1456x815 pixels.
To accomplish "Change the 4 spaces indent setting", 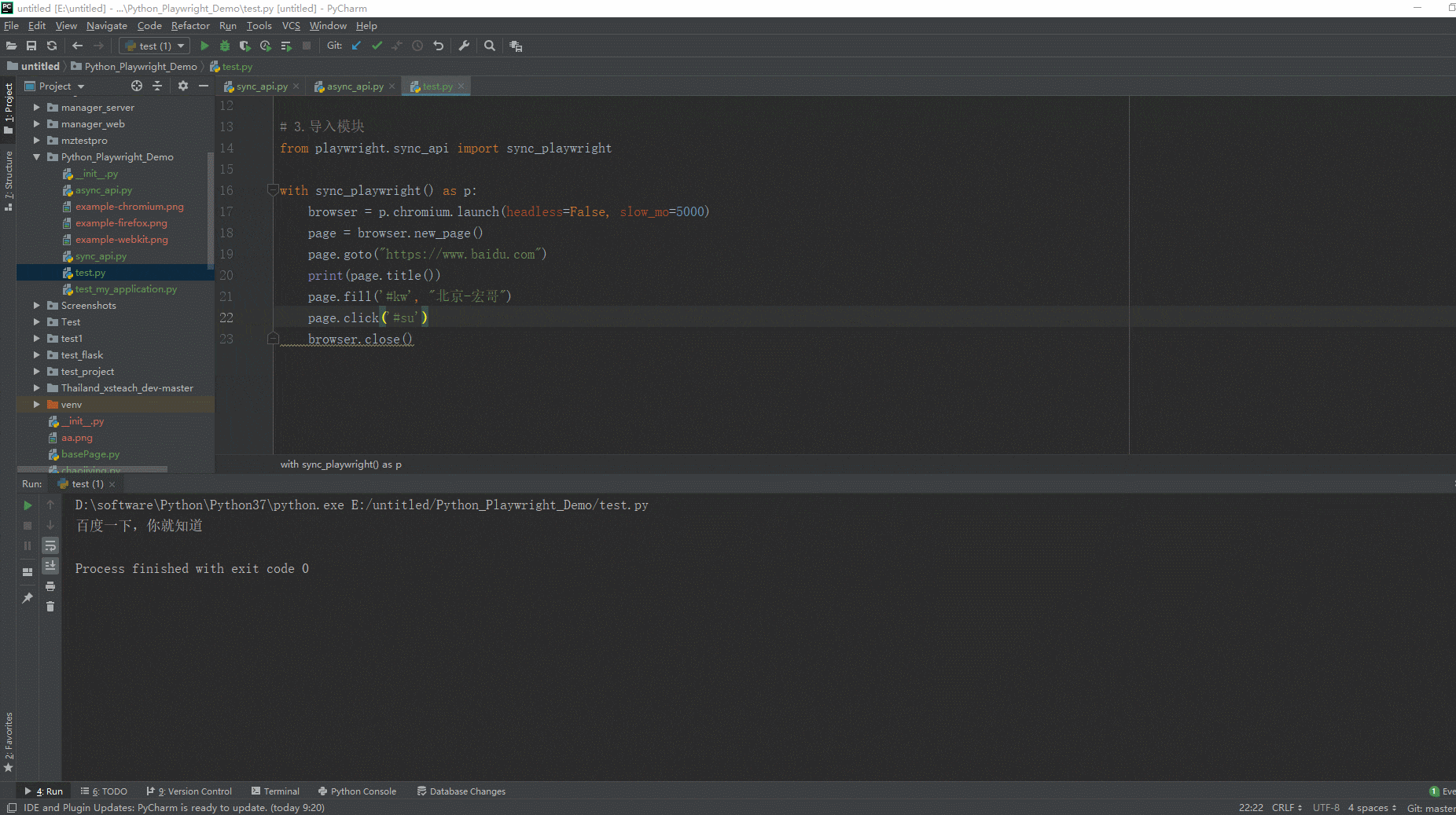I will pyautogui.click(x=1372, y=808).
